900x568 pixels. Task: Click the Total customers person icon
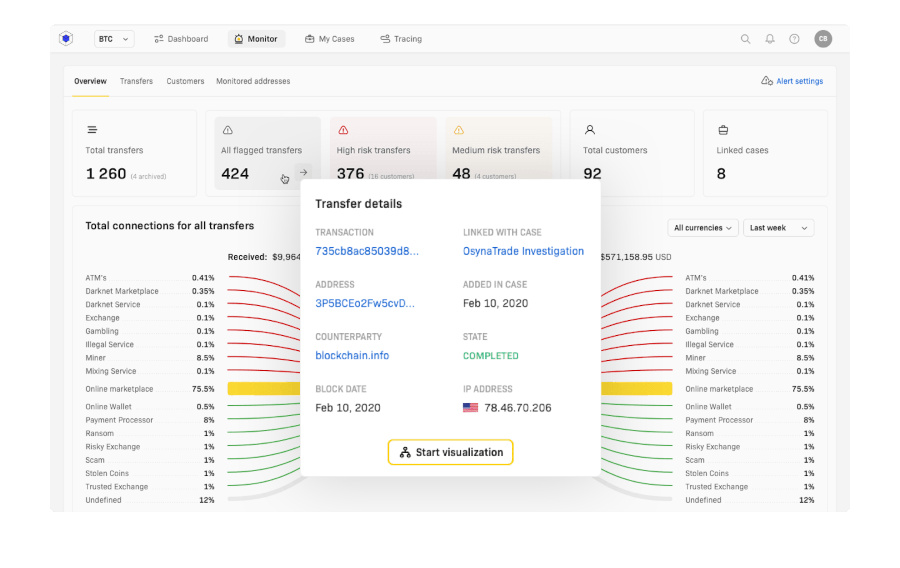[590, 130]
